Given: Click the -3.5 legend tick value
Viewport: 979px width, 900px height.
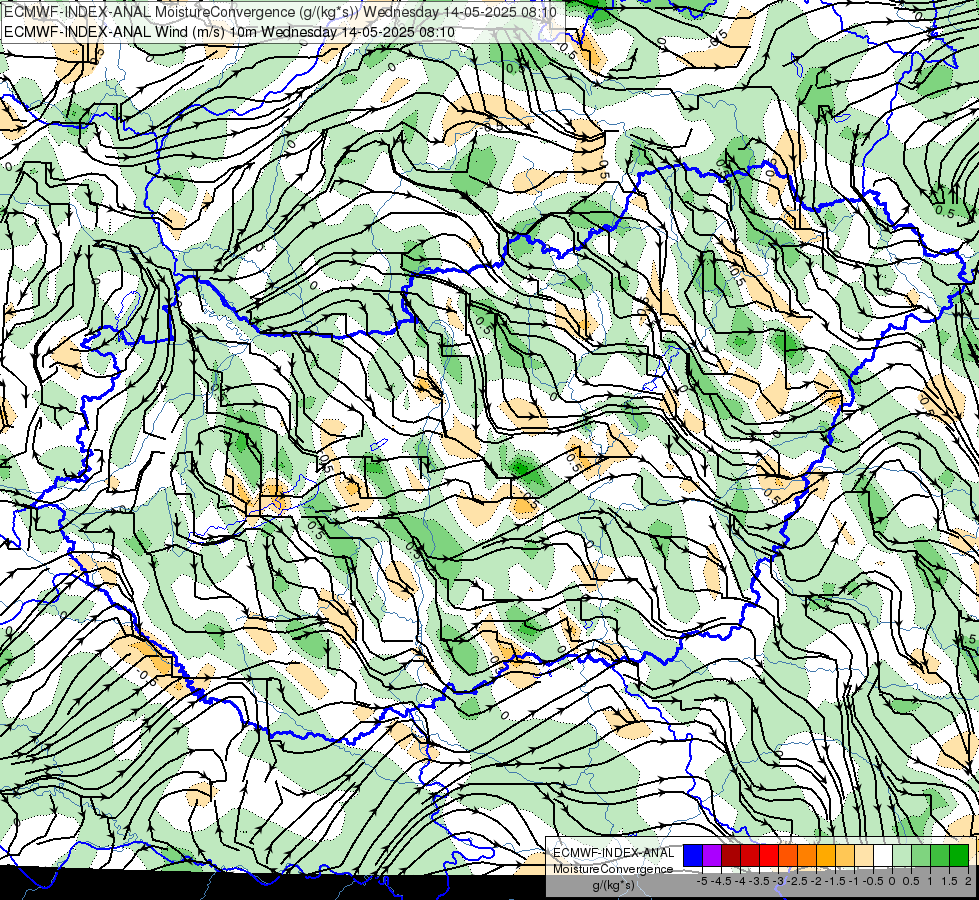Looking at the screenshot, I should pos(760,881).
